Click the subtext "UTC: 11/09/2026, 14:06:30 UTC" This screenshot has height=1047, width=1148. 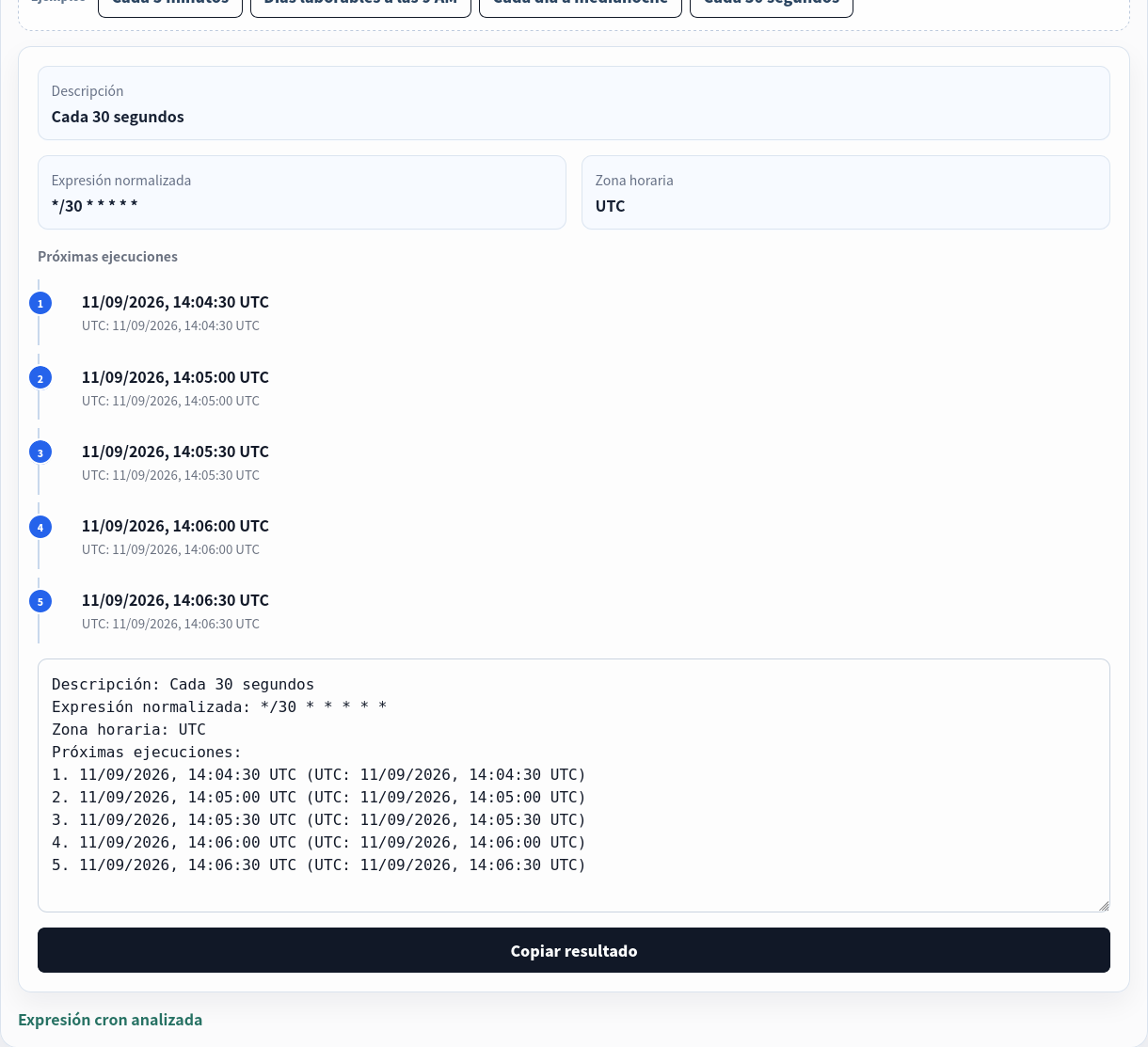[170, 624]
